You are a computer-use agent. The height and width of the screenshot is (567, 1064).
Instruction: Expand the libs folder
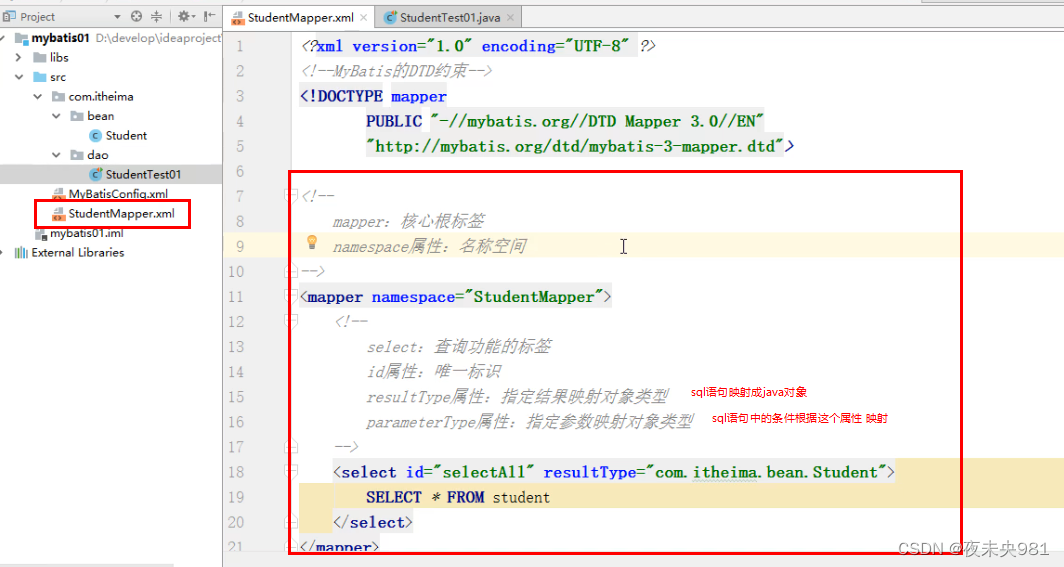coord(18,58)
